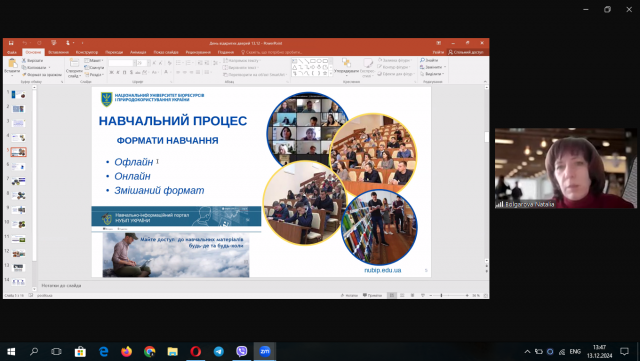Expand the Виділити (Select) dropdown
Screen dimensions: 640x361
click(432, 74)
